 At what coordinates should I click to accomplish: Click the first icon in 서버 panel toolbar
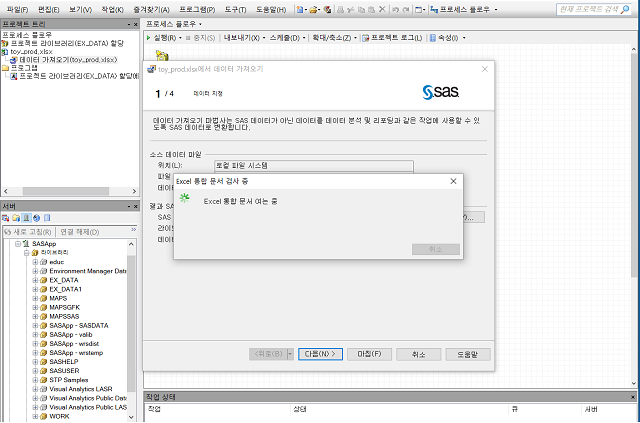(x=6, y=218)
